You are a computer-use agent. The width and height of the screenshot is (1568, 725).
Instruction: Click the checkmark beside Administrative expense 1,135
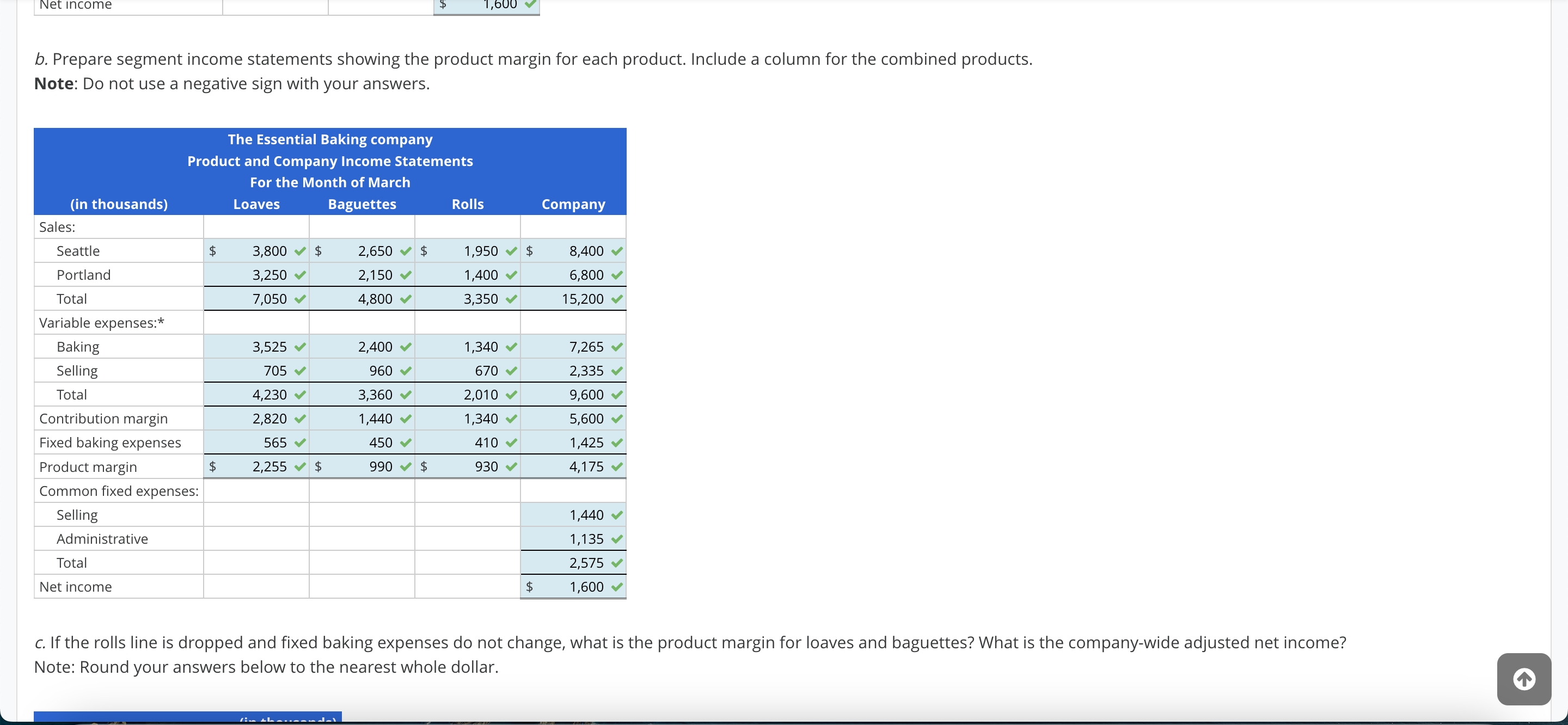(617, 538)
